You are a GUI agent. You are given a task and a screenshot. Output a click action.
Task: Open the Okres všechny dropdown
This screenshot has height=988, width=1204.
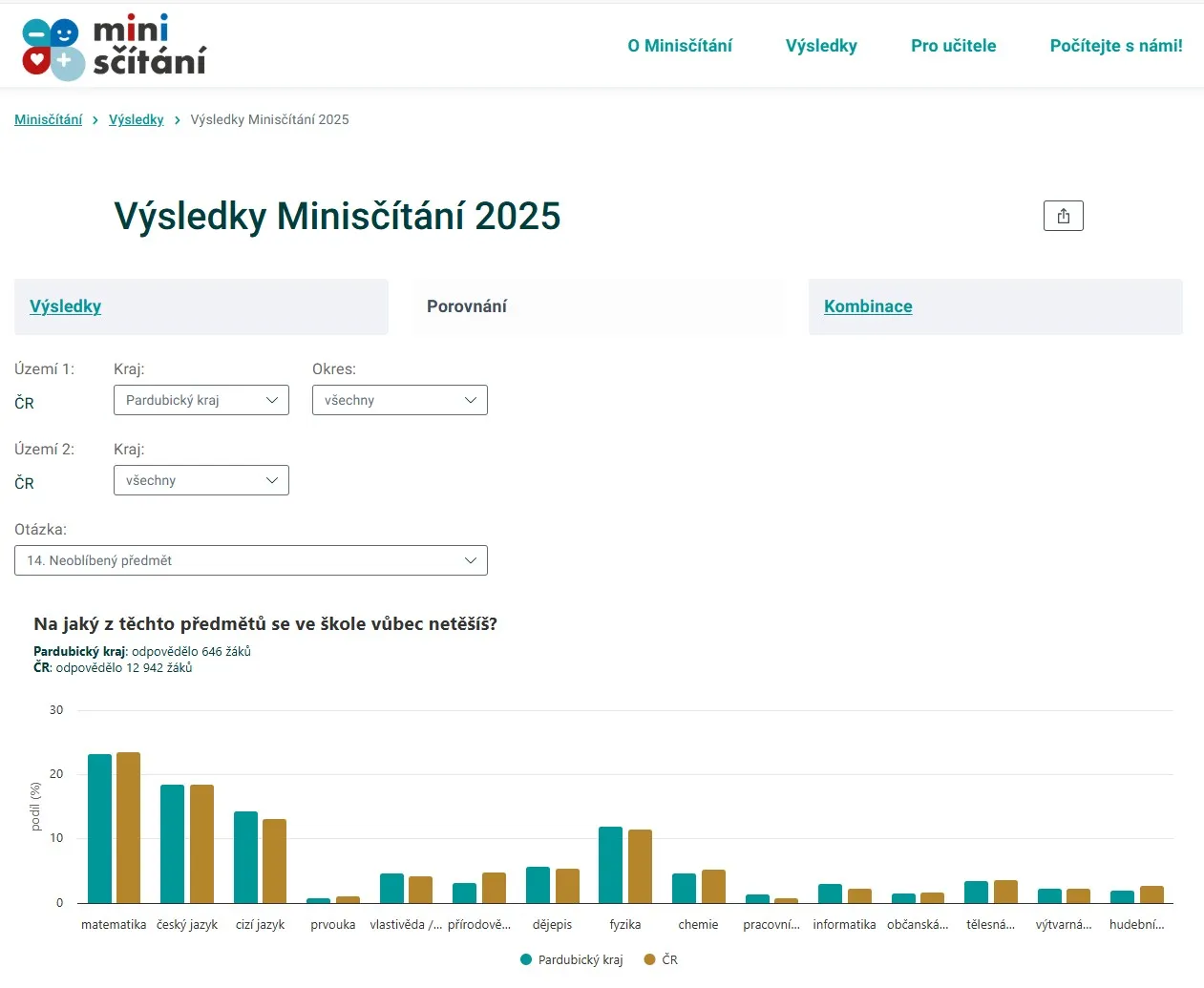(399, 400)
